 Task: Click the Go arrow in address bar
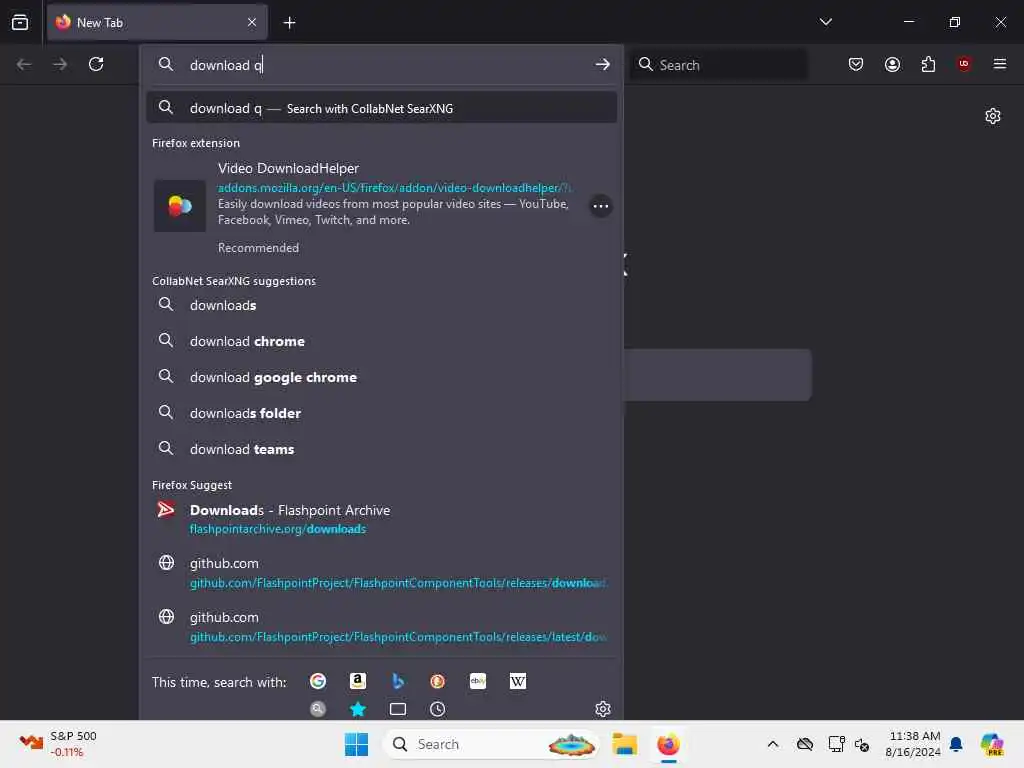pyautogui.click(x=602, y=64)
